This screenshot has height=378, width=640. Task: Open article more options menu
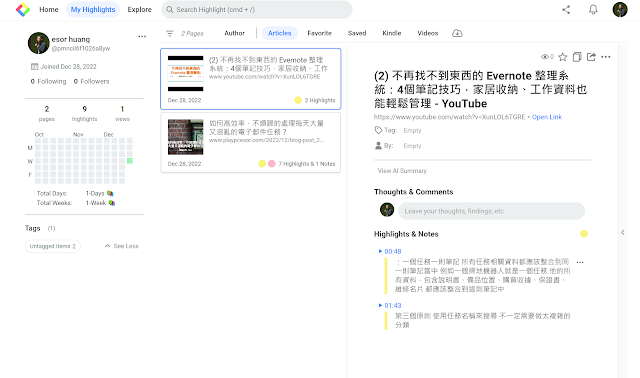pos(606,57)
